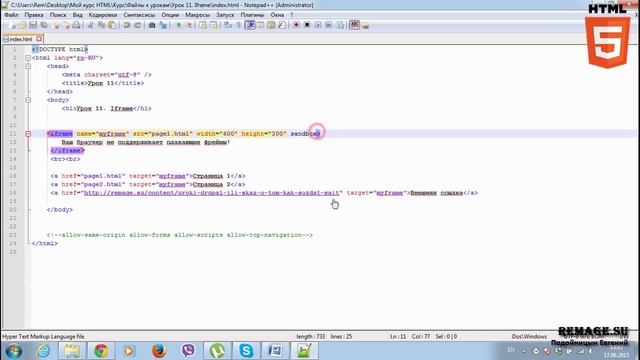
Task: Create a new file with the New toolbar icon
Action: coord(12,25)
